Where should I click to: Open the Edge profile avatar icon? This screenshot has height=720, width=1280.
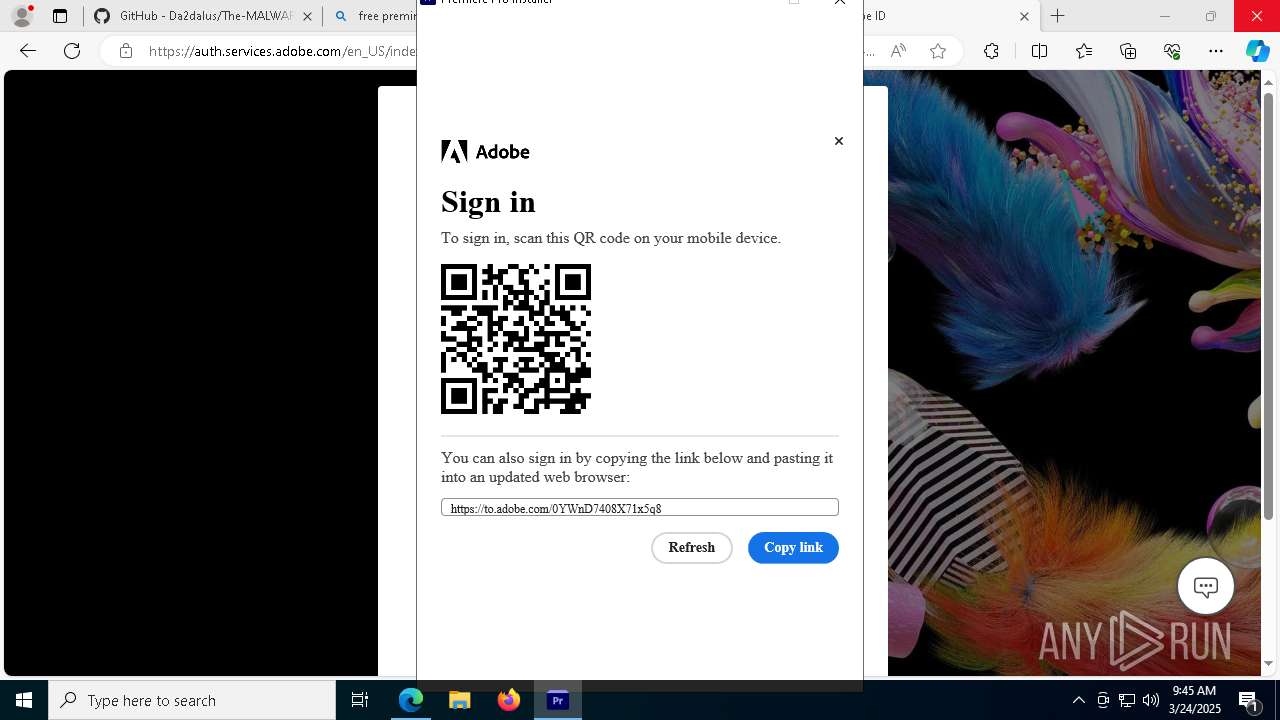coord(21,16)
